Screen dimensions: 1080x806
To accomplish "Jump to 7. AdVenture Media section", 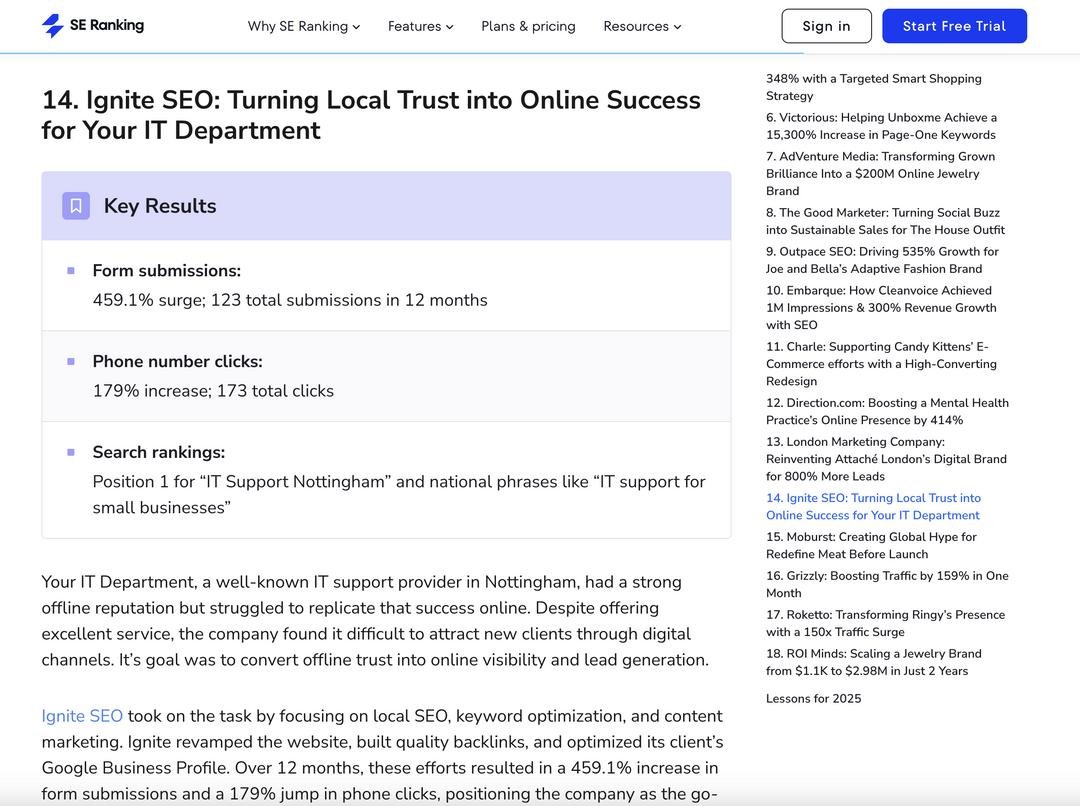I will tap(880, 174).
